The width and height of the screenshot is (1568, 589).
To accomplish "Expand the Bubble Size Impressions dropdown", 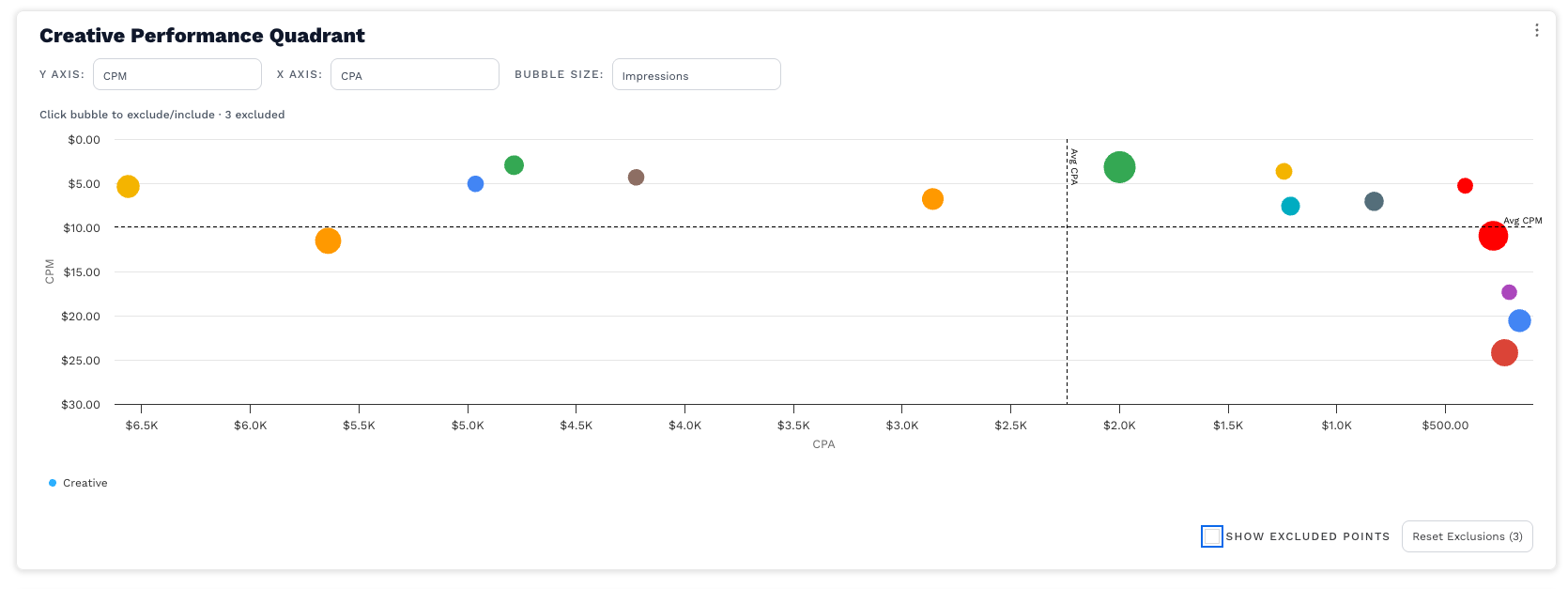I will click(696, 75).
